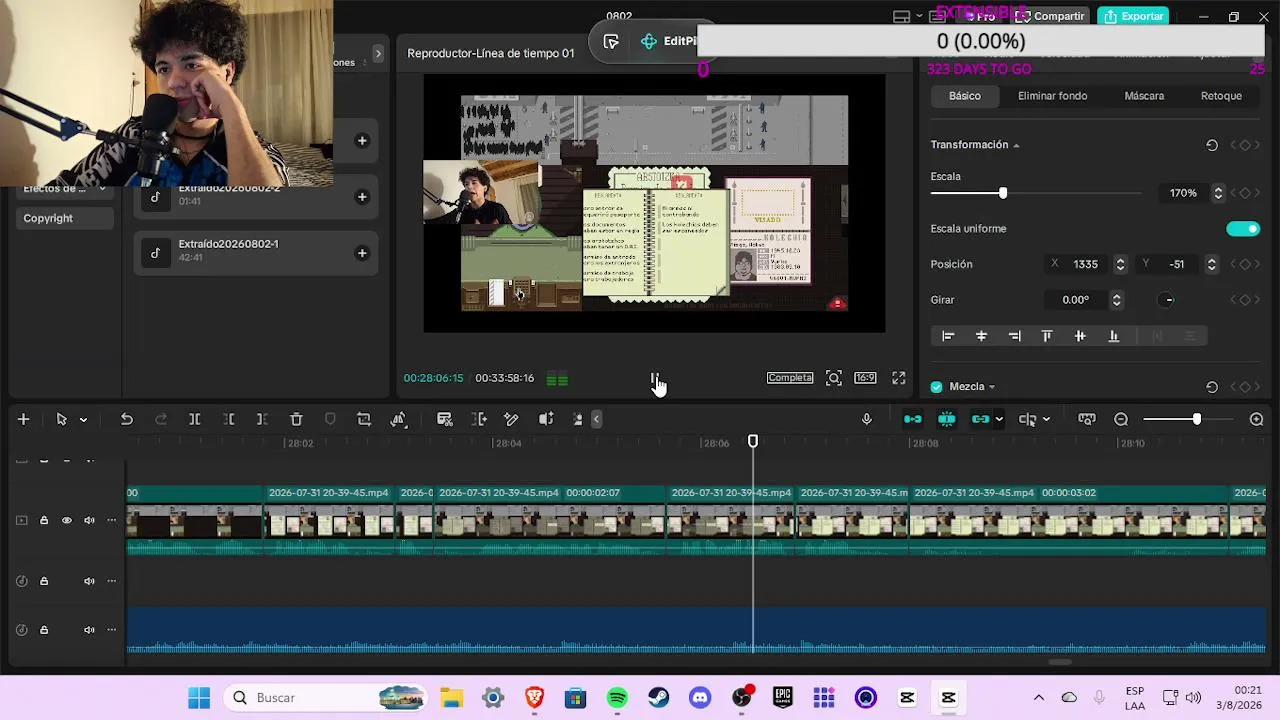Start voice recording with microphone icon
The image size is (1280, 720).
point(867,419)
